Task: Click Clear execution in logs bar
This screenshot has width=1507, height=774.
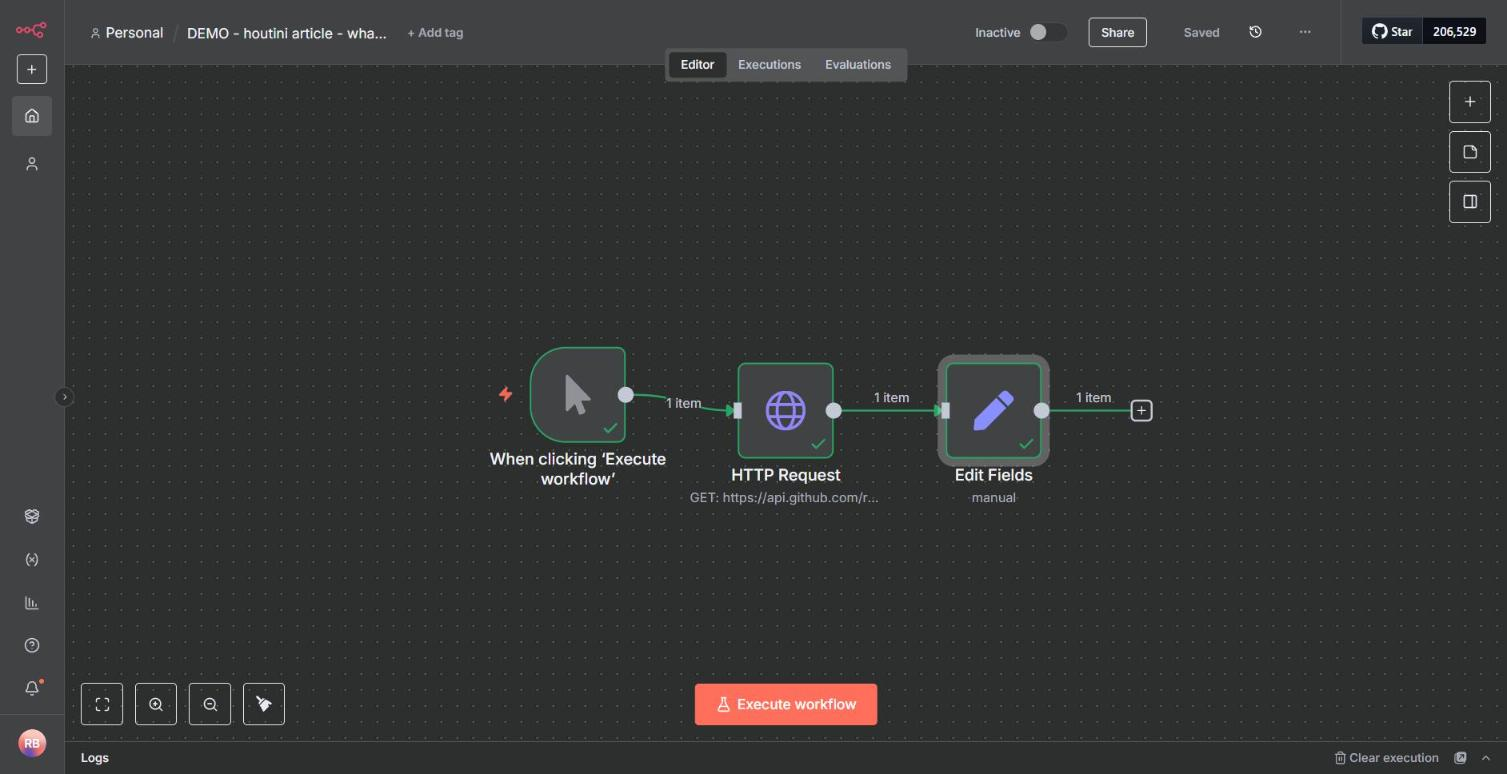Action: point(1386,758)
